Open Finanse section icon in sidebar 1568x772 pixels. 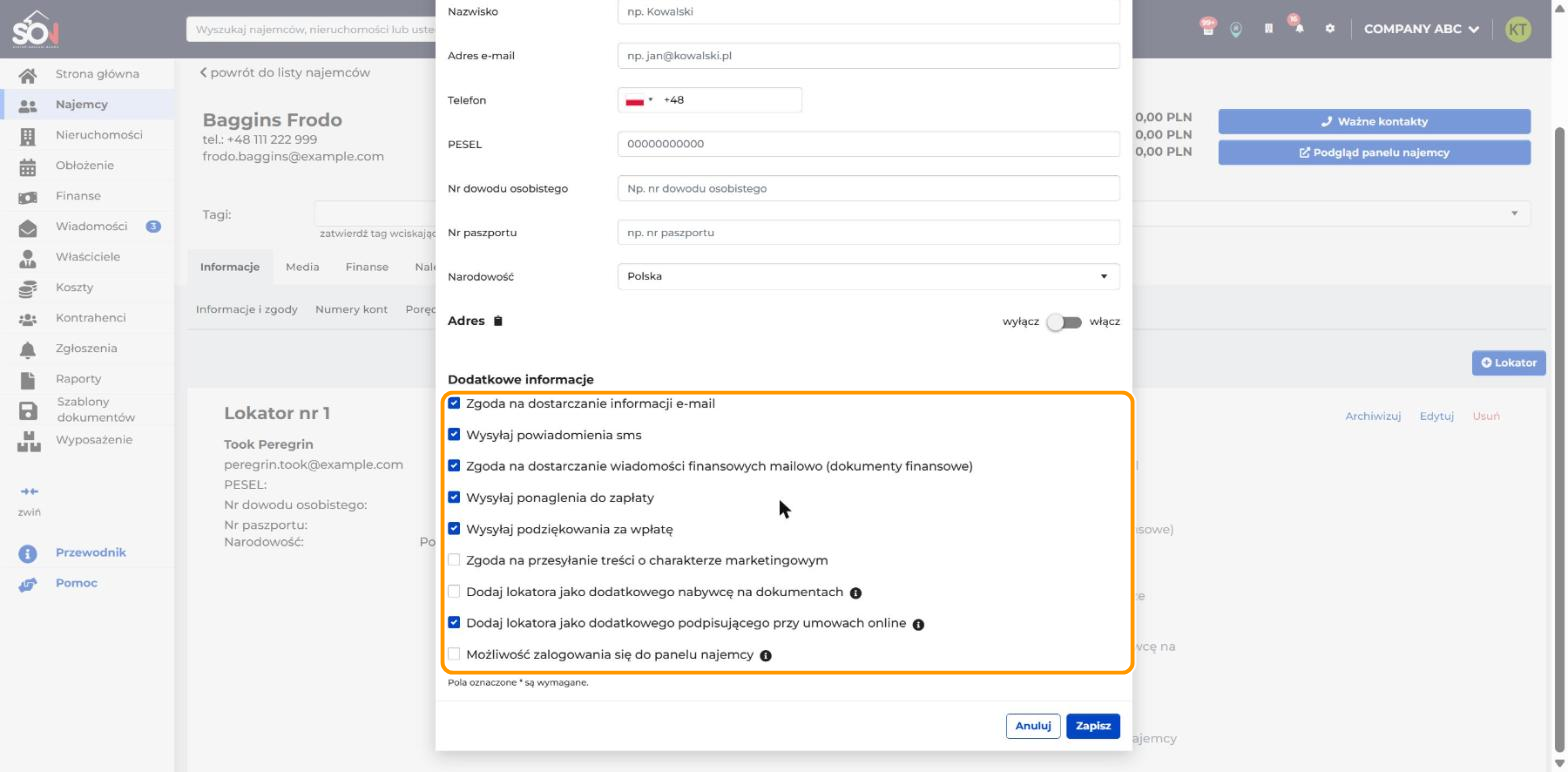coord(28,198)
